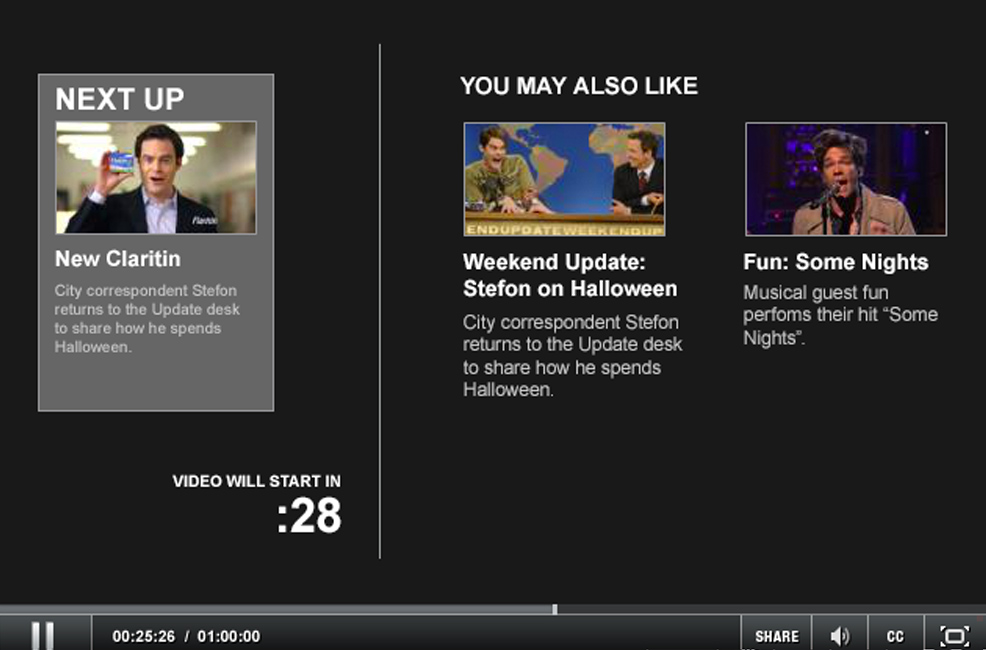Click the VIDEO WILL START IN label

257,481
